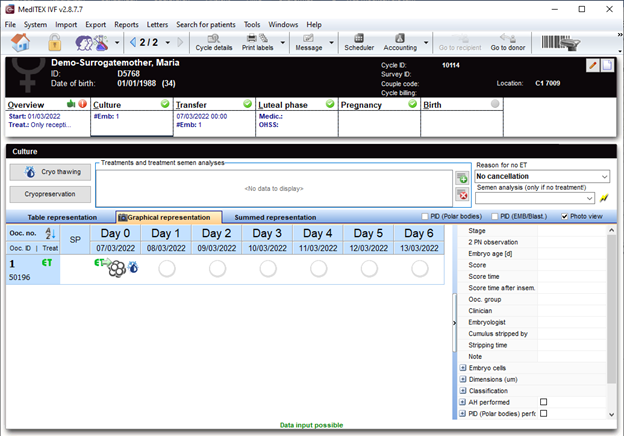The image size is (624, 436).
Task: Open the Pregnancy tab
Action: [x=379, y=117]
